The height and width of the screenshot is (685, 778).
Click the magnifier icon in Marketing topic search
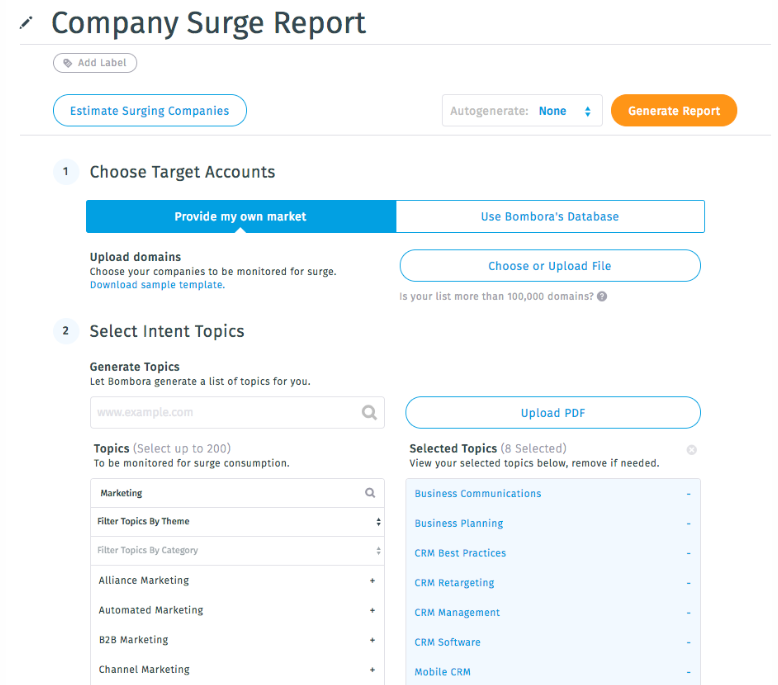(x=370, y=493)
